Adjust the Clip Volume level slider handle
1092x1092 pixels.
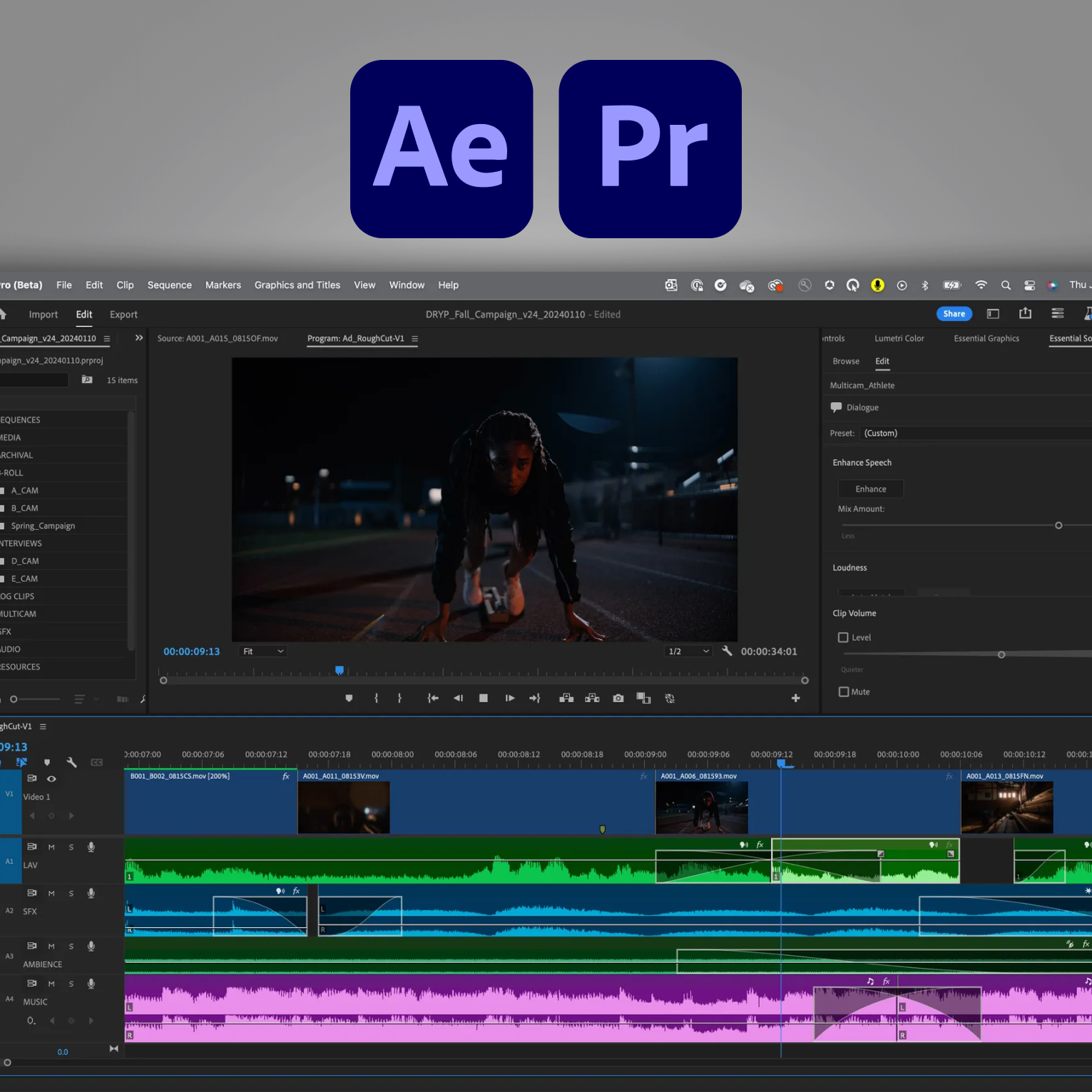1001,655
